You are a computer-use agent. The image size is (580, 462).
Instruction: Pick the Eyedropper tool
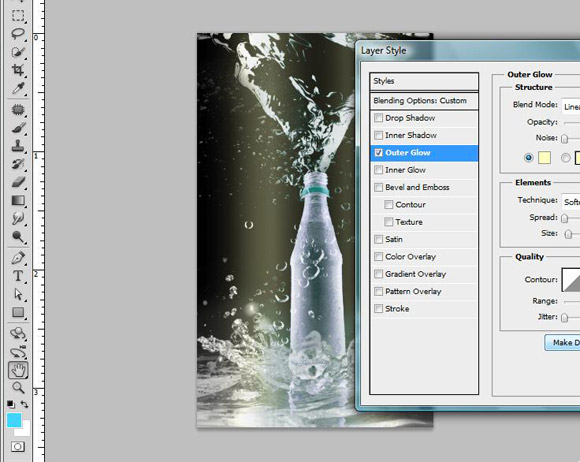(18, 88)
